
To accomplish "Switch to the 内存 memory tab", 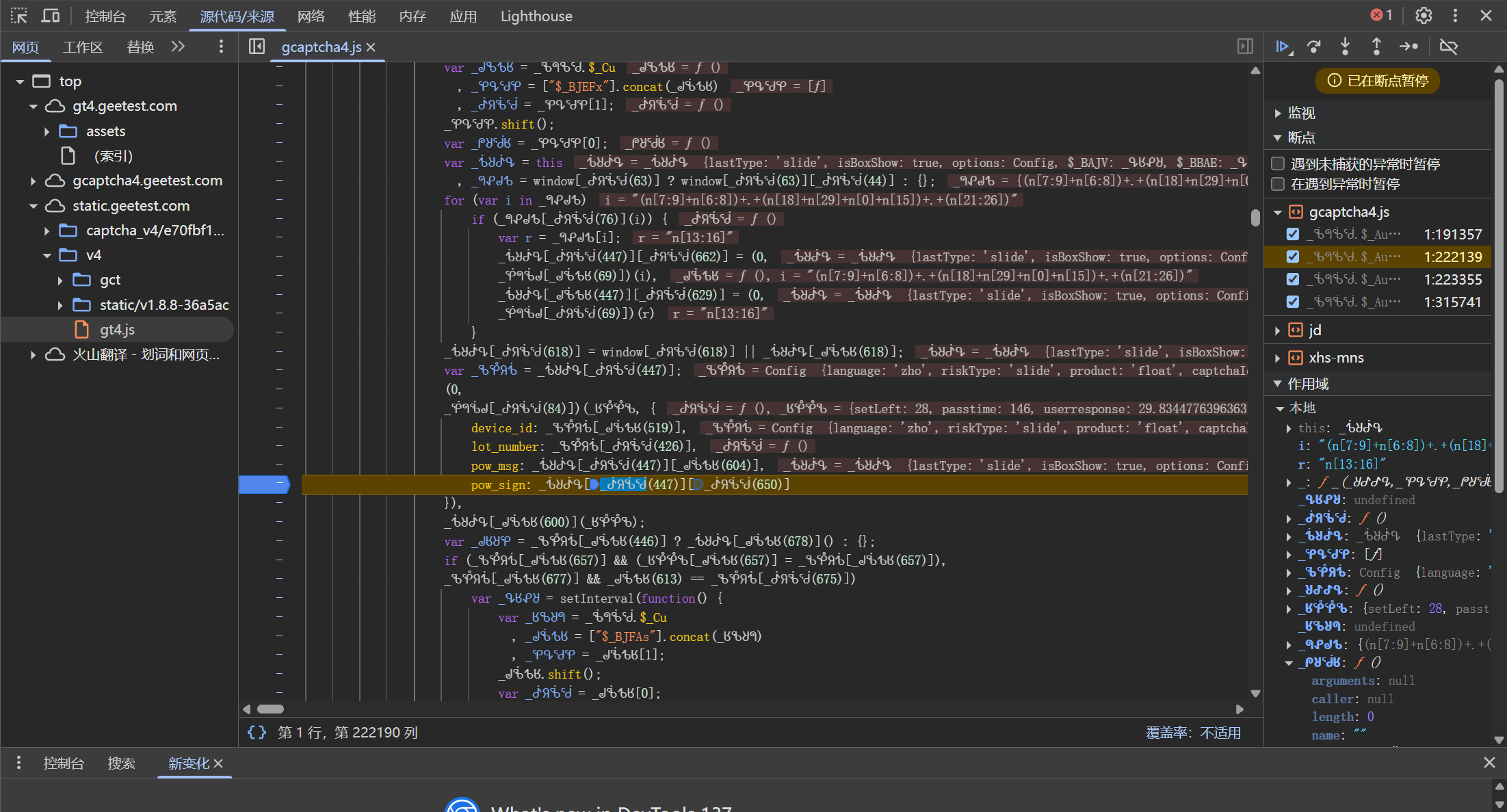I will point(412,16).
